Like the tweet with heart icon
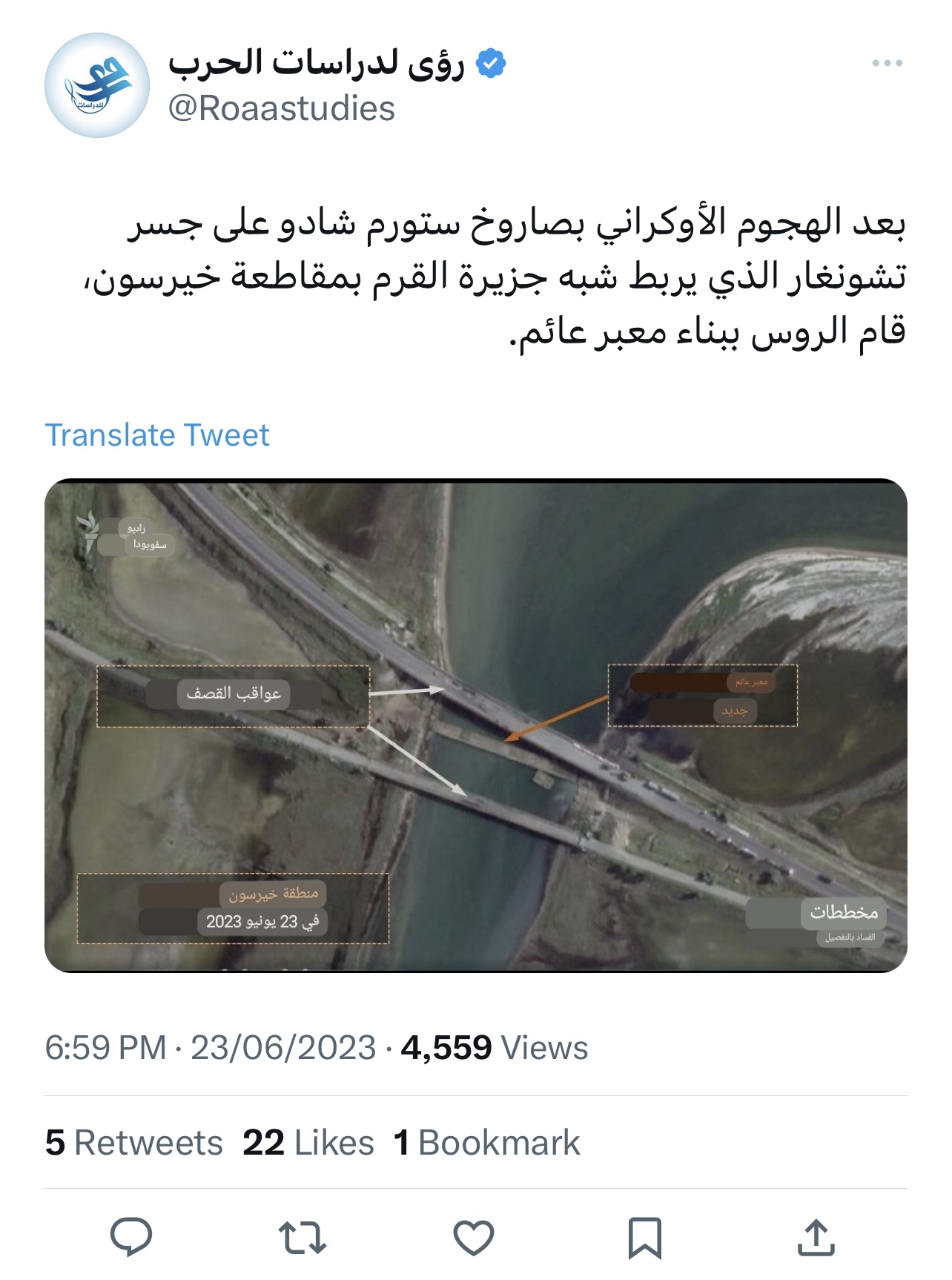 coord(474,1238)
